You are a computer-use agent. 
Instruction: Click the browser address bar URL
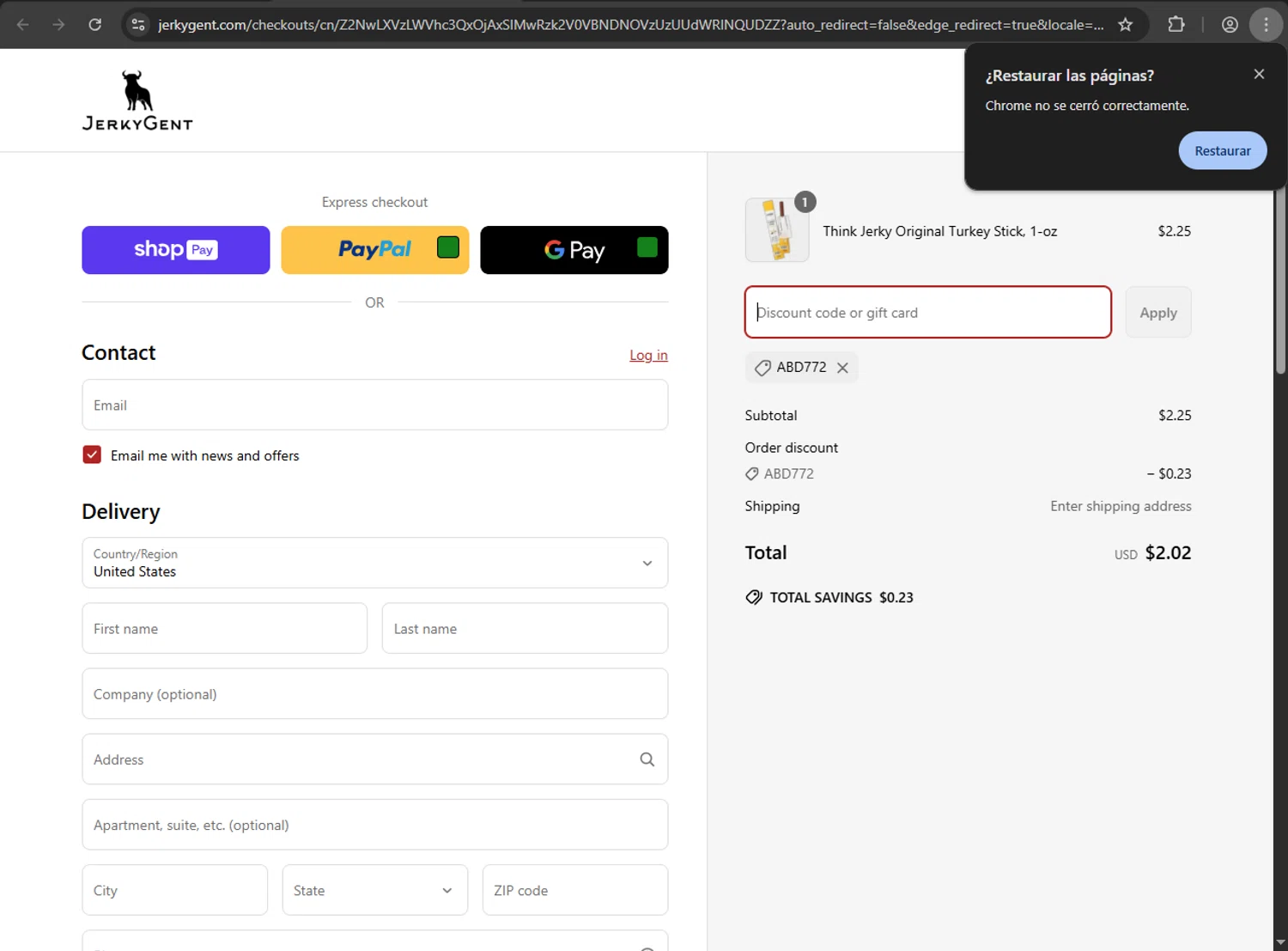pyautogui.click(x=630, y=24)
